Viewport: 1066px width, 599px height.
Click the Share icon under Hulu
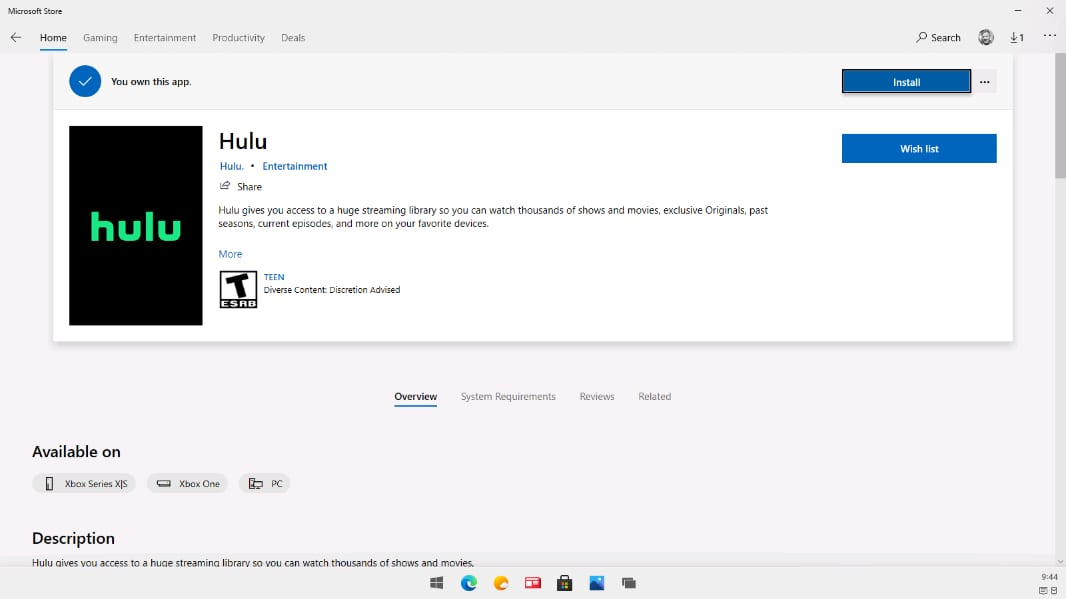tap(225, 187)
